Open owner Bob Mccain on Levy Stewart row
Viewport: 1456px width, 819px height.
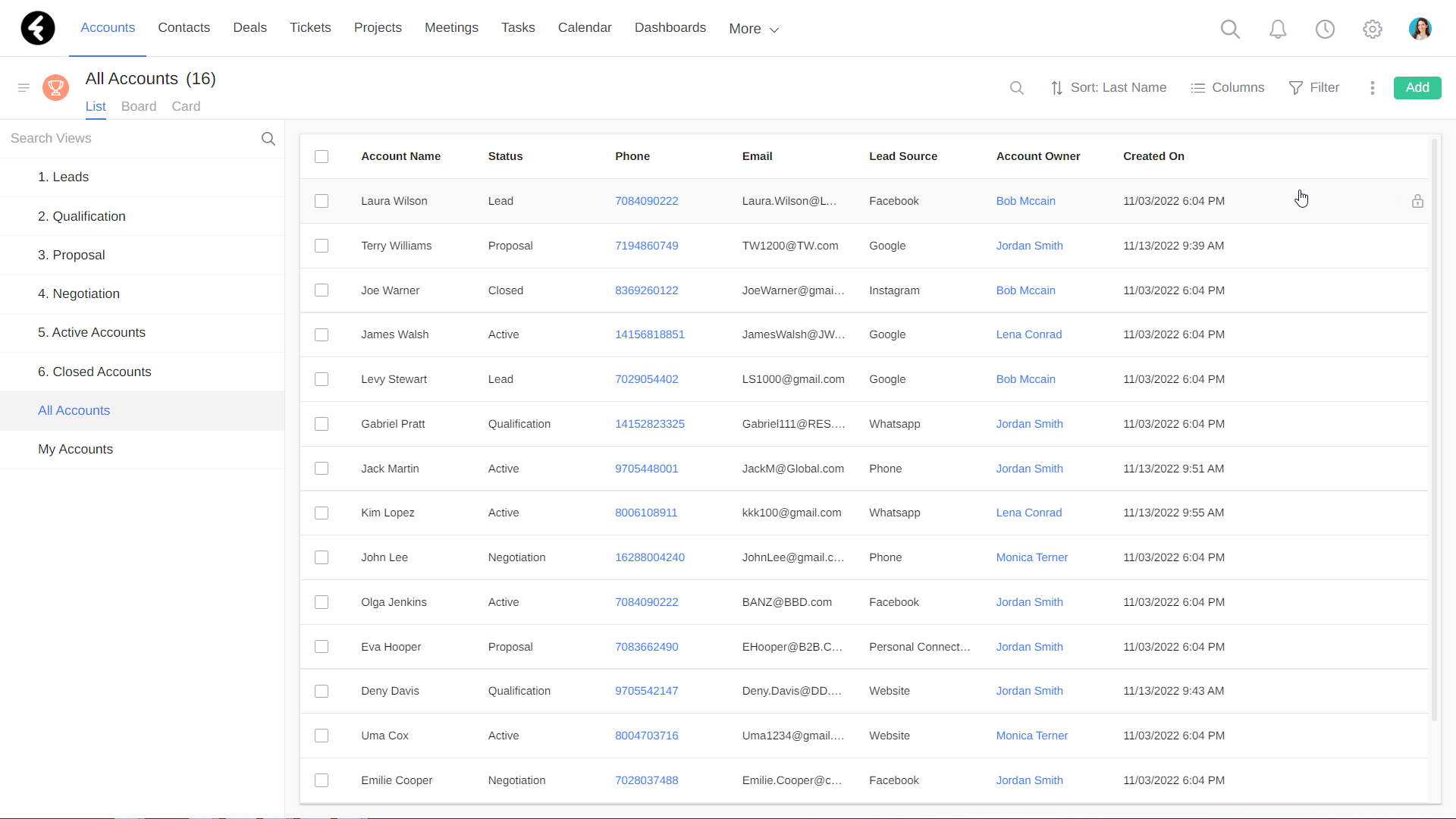pos(1025,379)
